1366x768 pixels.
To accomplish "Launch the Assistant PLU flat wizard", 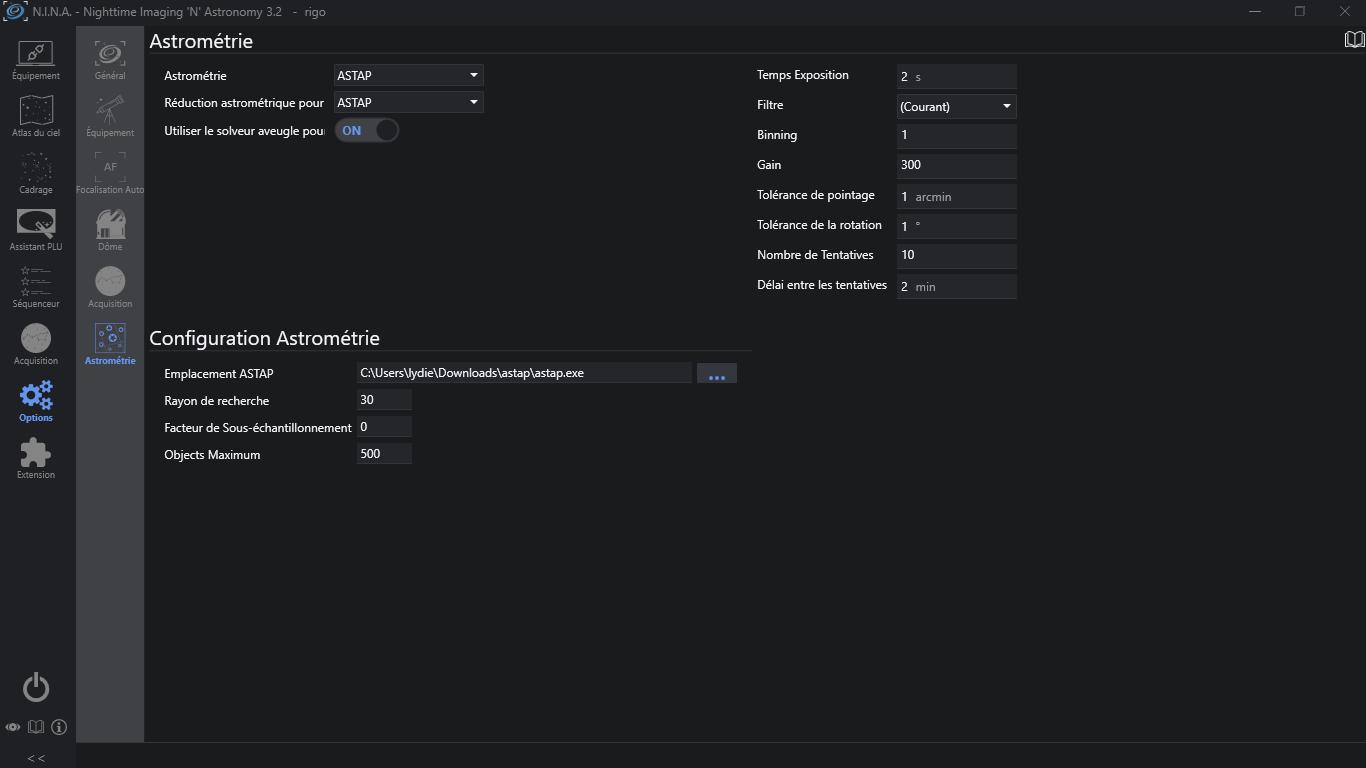I will [36, 230].
